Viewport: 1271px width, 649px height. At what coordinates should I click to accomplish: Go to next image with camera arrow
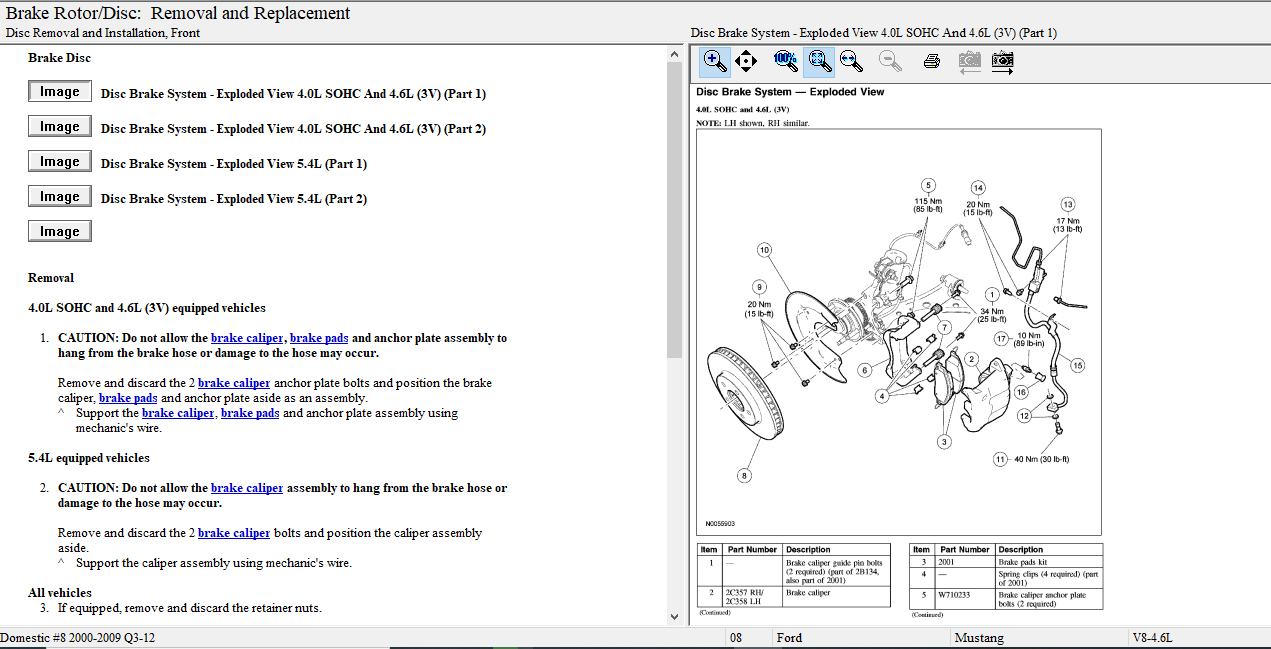tap(1002, 62)
